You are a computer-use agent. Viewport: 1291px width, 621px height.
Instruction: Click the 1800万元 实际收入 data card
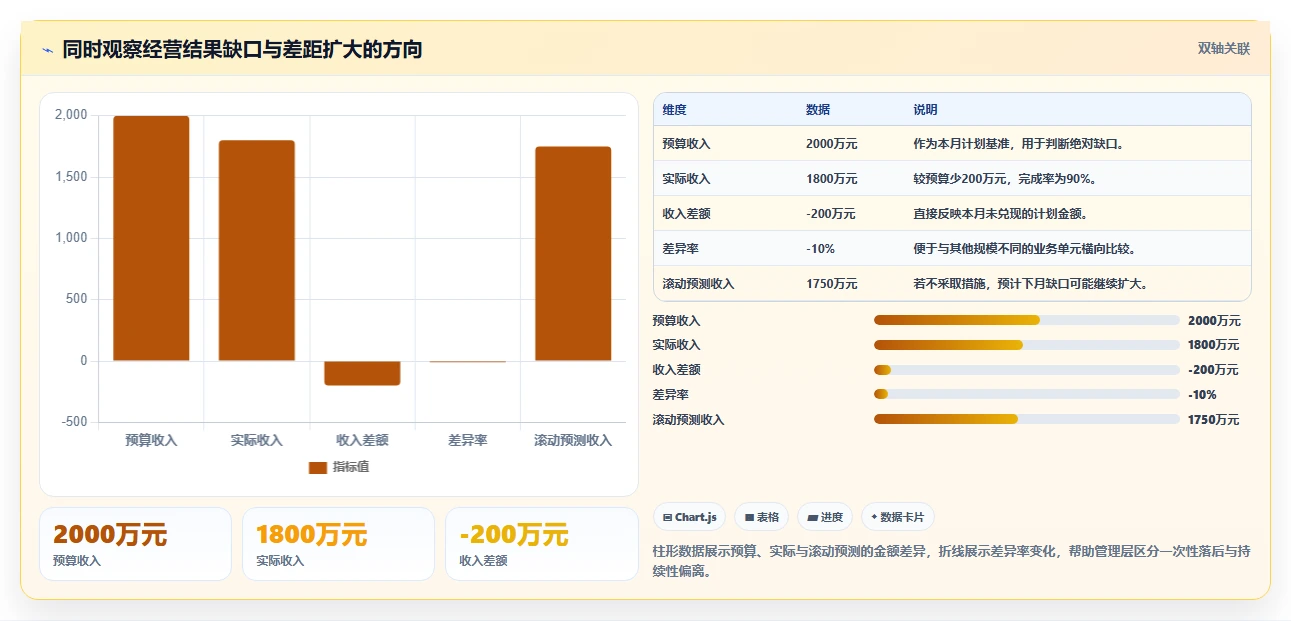point(338,544)
